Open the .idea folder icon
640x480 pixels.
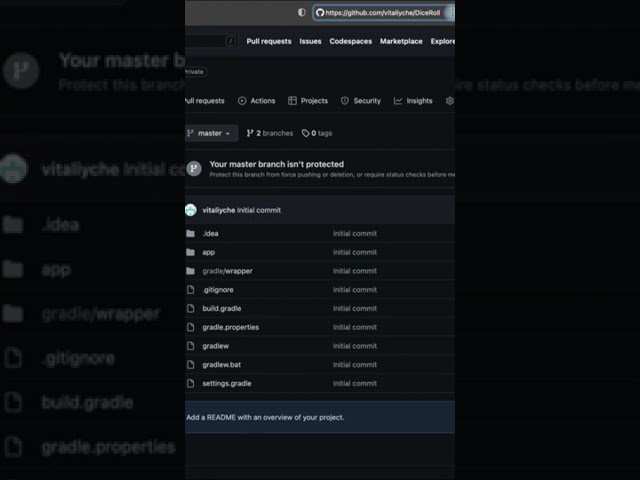click(190, 233)
